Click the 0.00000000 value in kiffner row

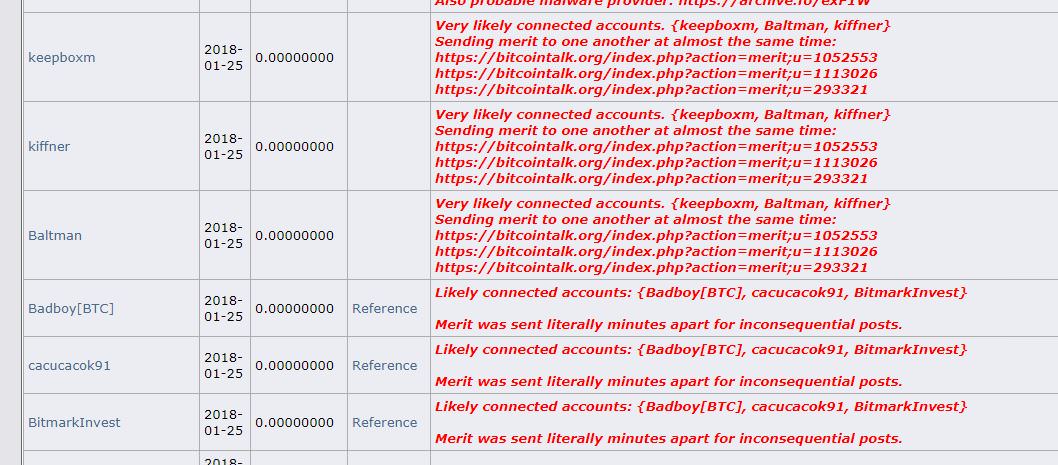(x=294, y=146)
